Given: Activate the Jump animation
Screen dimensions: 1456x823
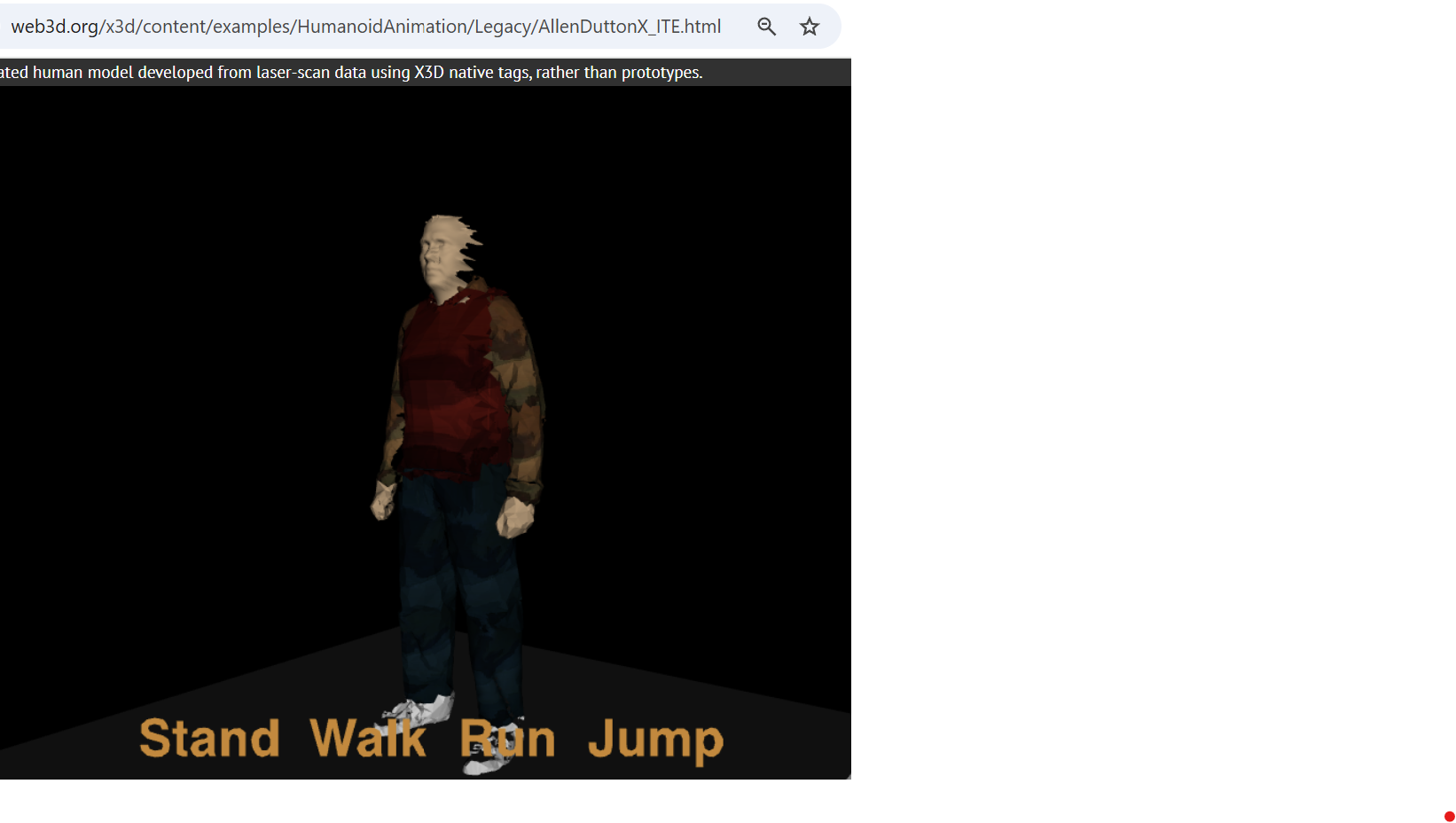Looking at the screenshot, I should point(655,741).
